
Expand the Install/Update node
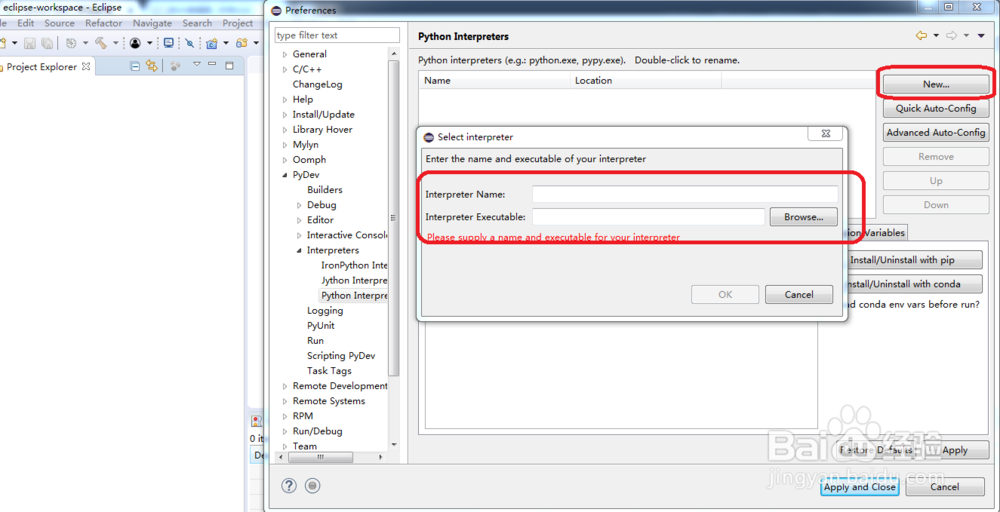click(x=285, y=115)
